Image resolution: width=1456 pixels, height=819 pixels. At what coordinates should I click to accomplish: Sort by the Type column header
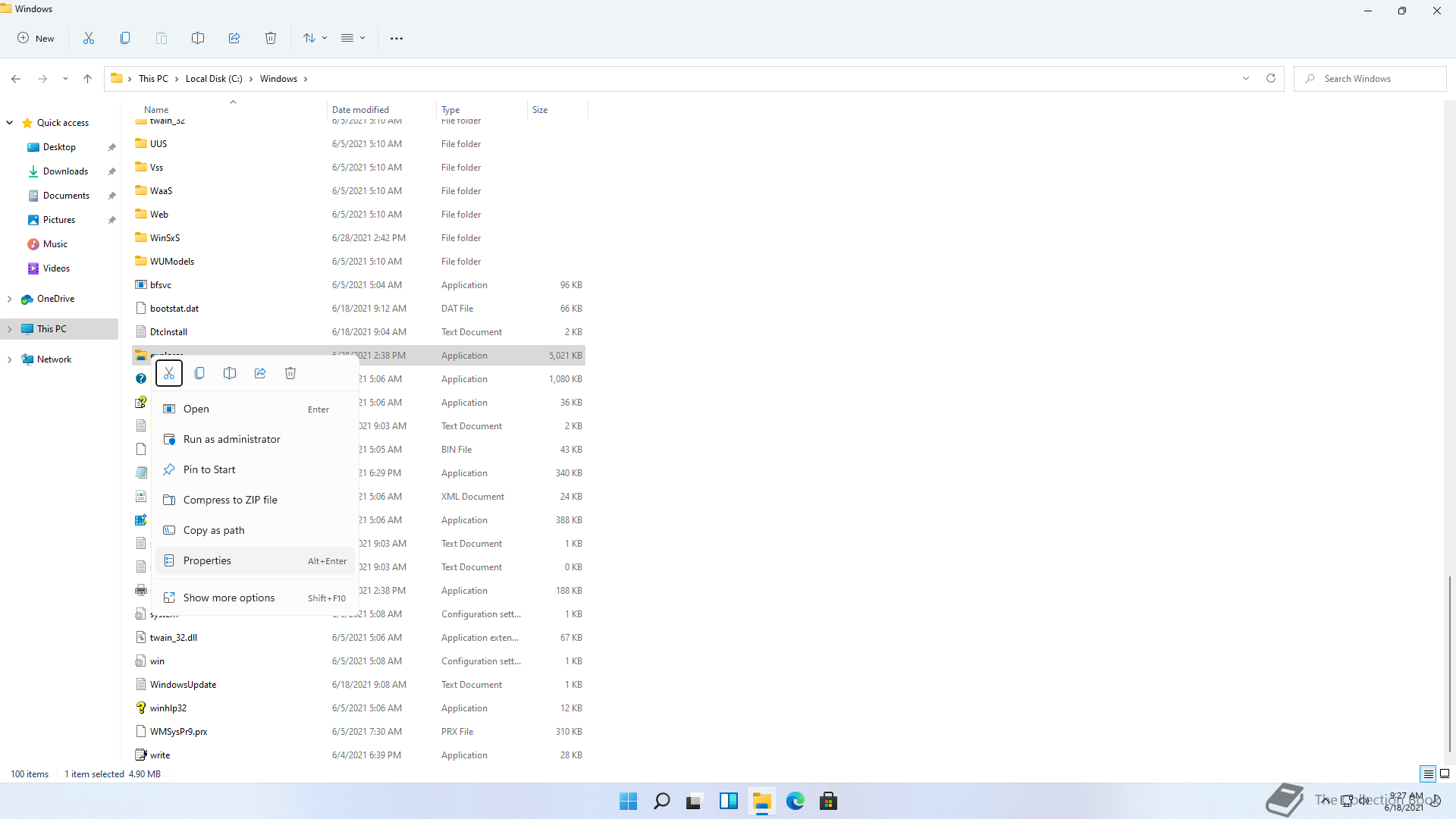pyautogui.click(x=482, y=110)
